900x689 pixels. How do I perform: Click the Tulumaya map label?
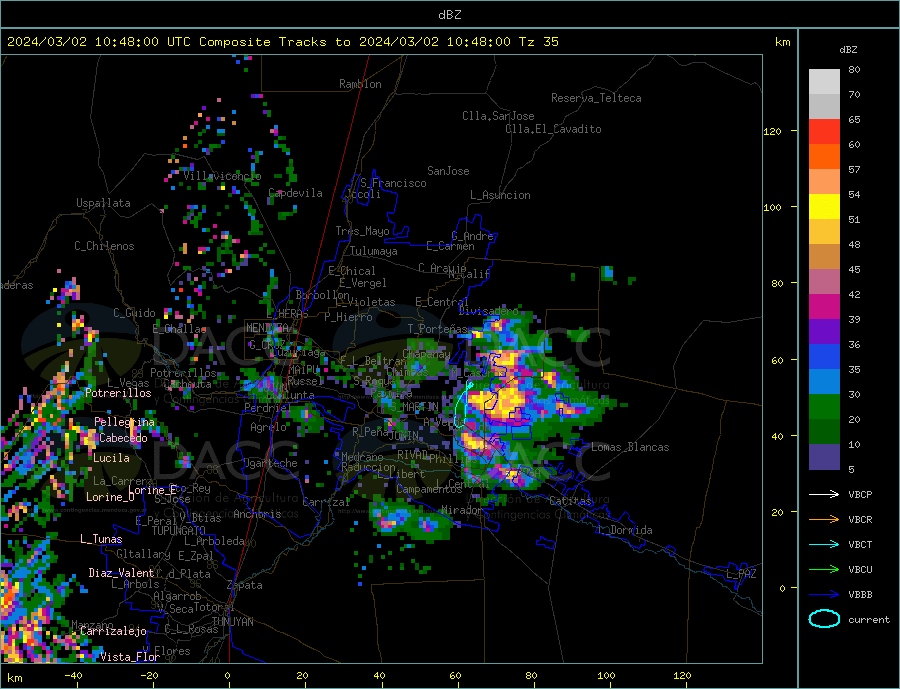tap(374, 251)
